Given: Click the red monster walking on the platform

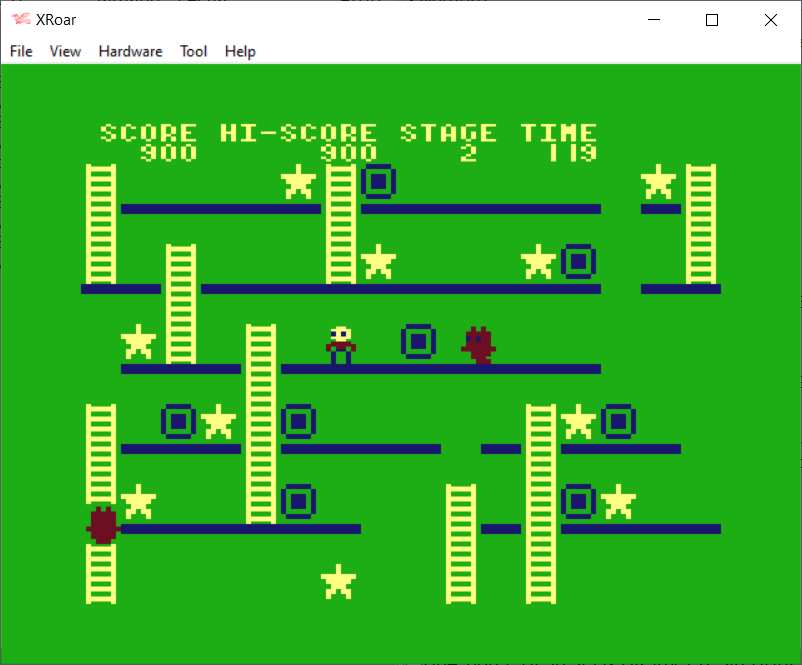Looking at the screenshot, I should click(478, 345).
